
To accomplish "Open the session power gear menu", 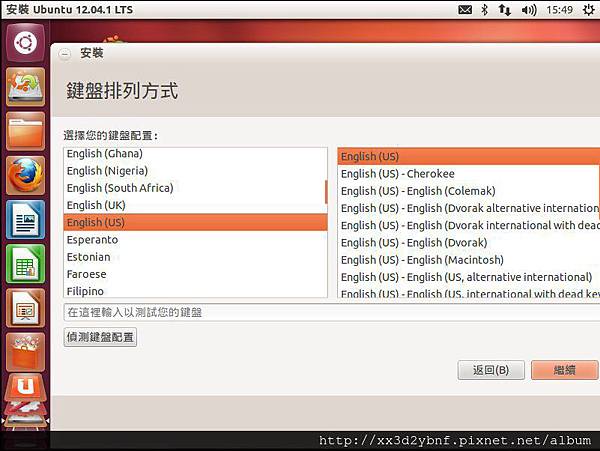I will point(589,10).
